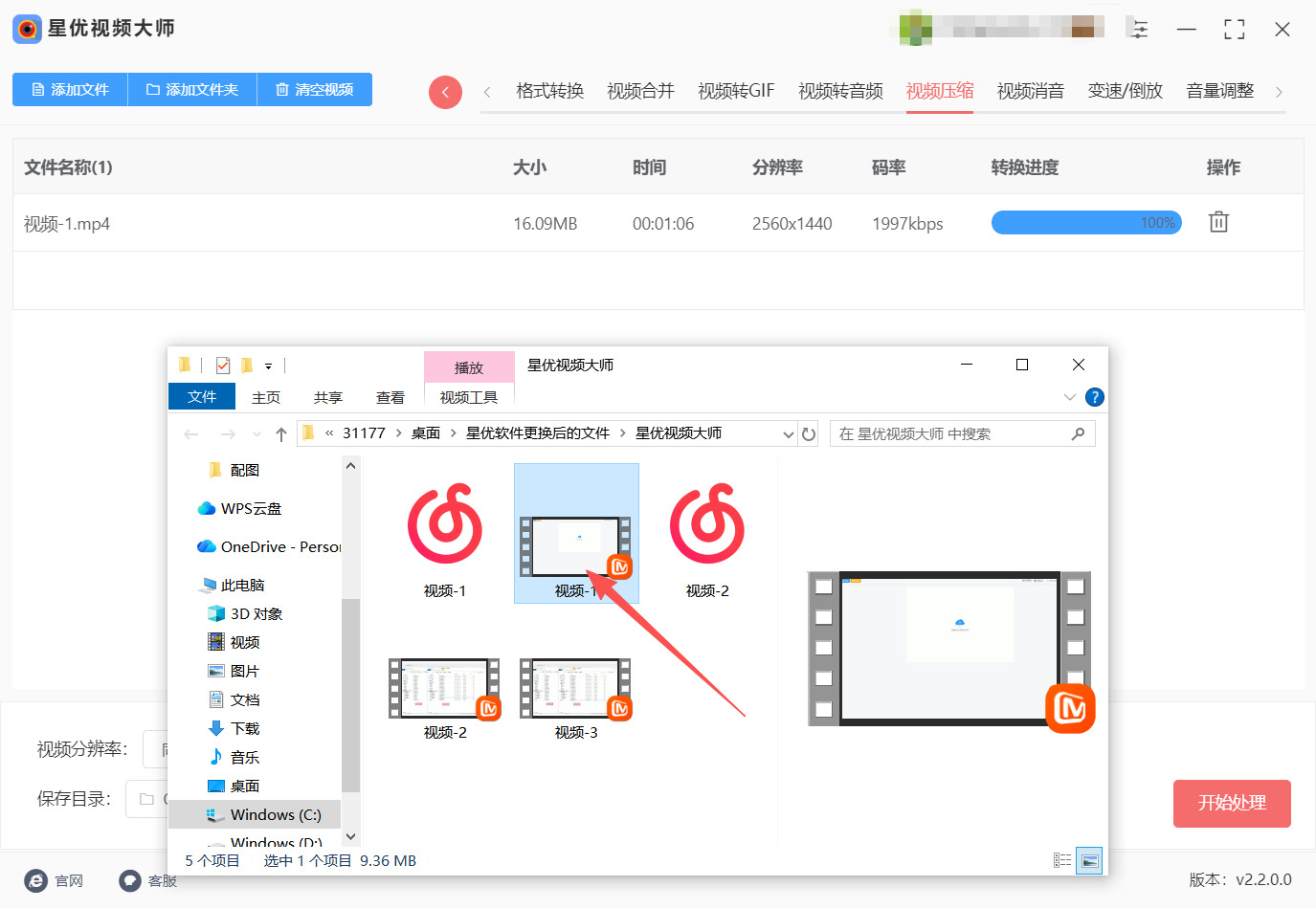Open 客服 customer service icon
This screenshot has width=1316, height=909.
[130, 880]
